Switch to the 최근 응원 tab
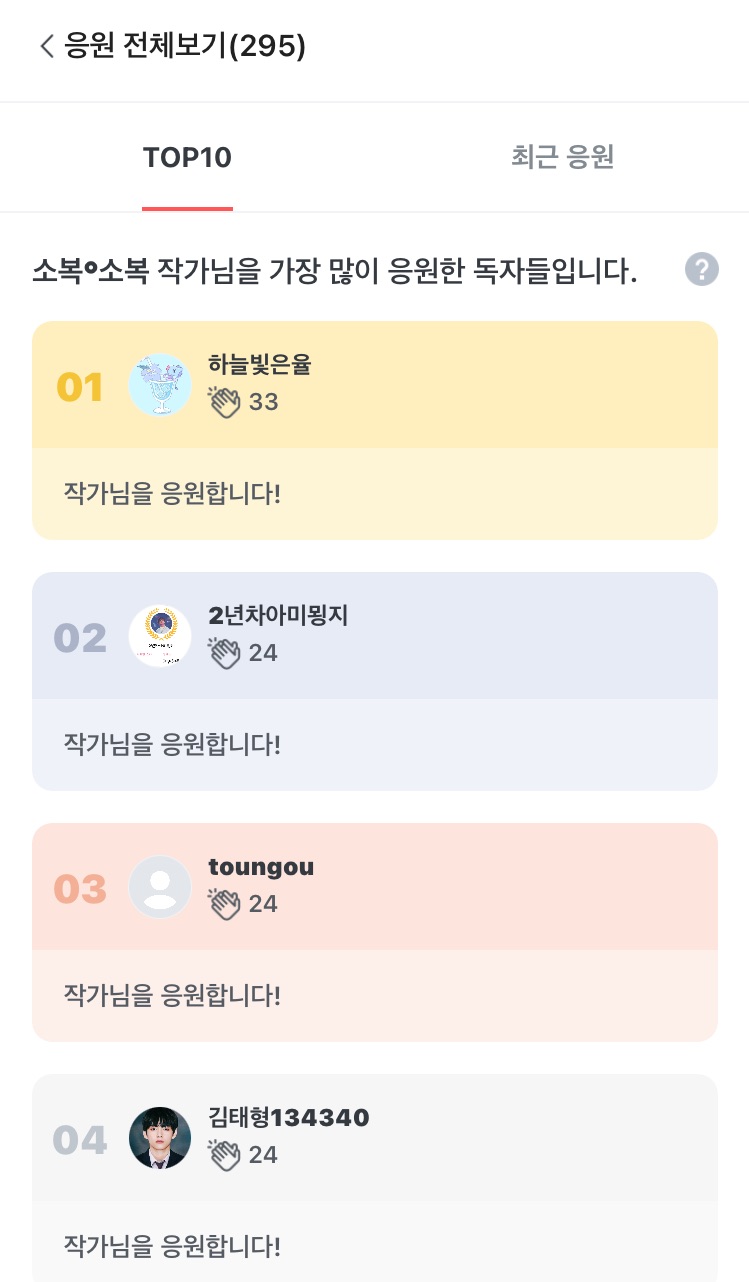This screenshot has height=1282, width=749. [x=562, y=158]
